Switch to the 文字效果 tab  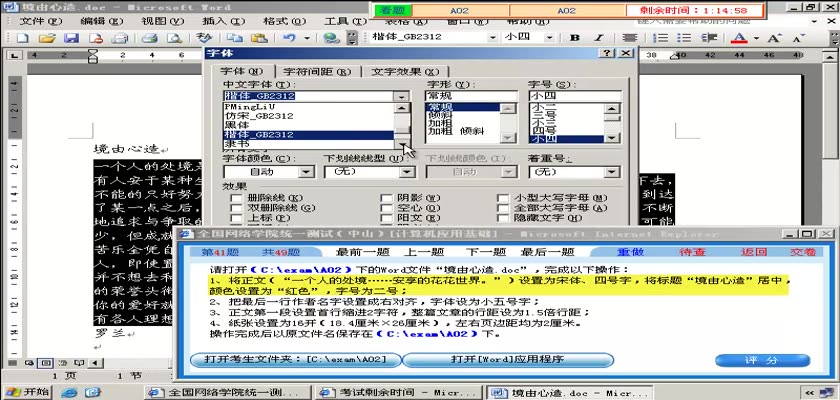tap(404, 71)
